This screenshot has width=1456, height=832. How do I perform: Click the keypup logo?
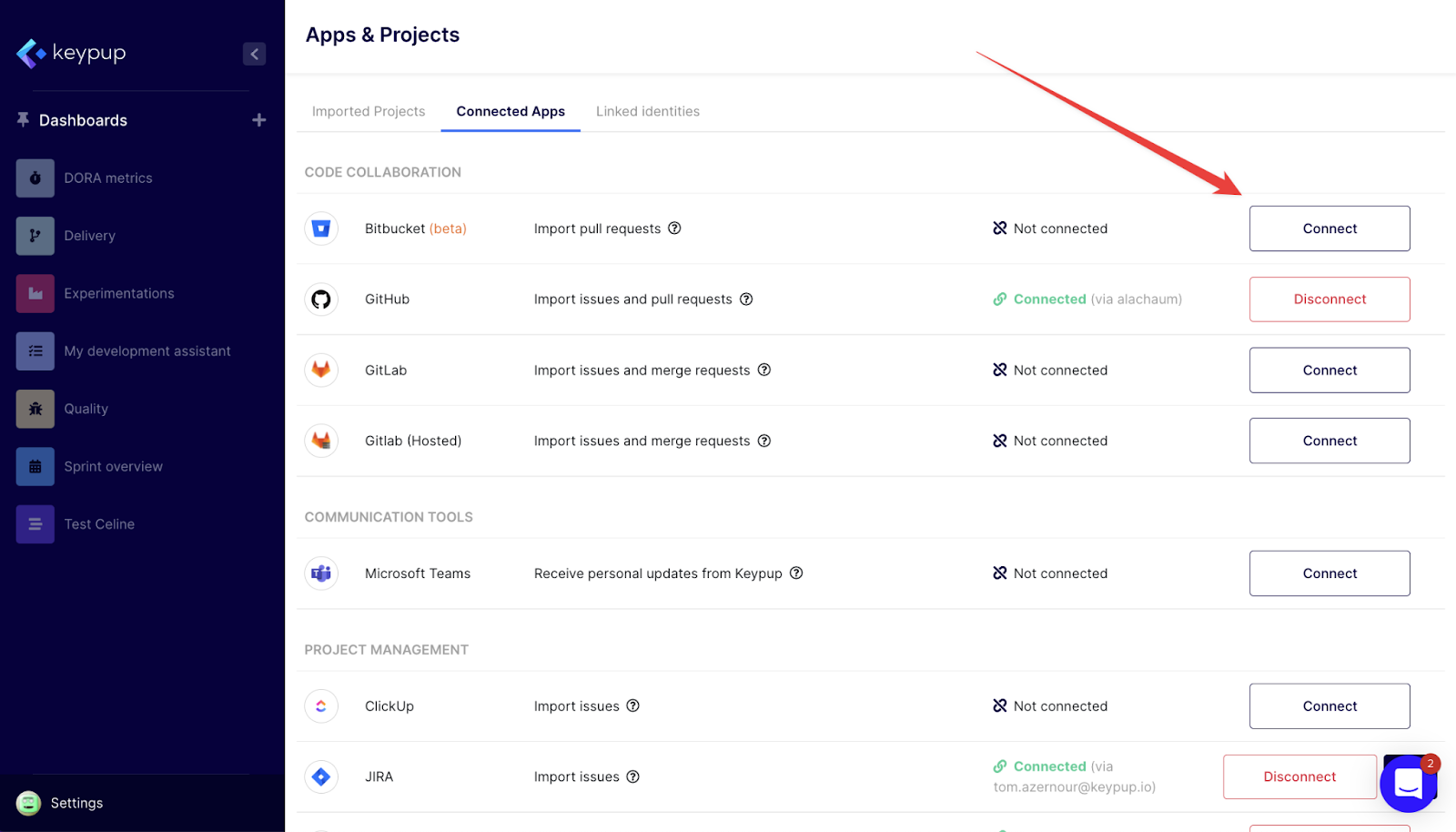[71, 53]
